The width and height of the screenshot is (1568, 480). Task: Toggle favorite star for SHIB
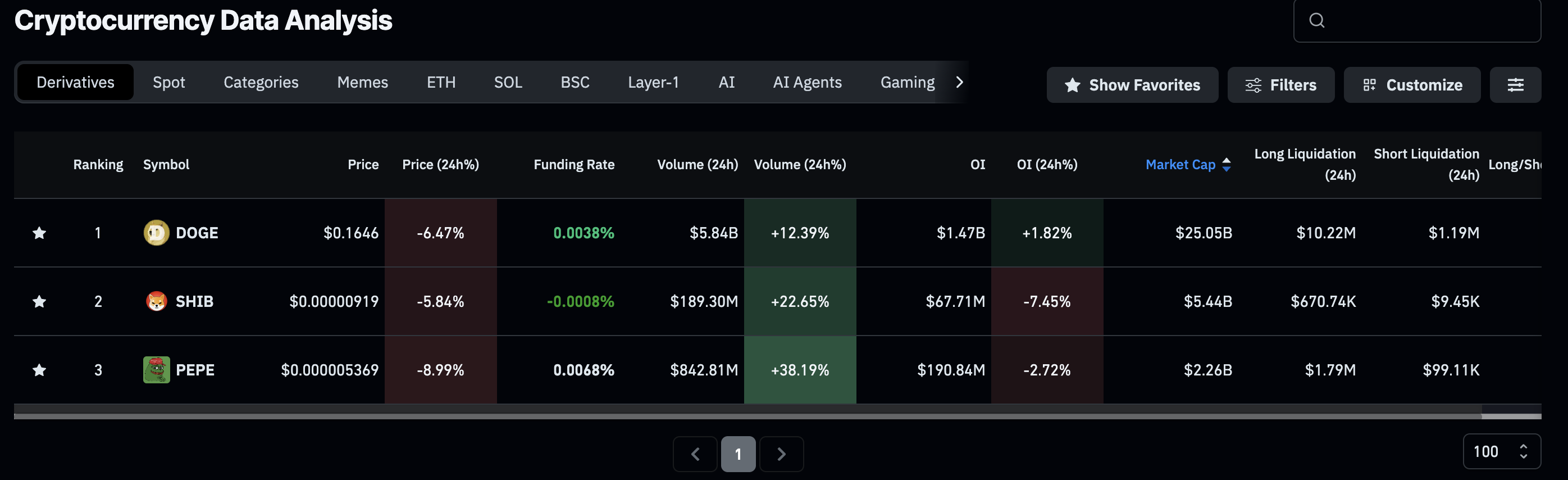point(39,301)
